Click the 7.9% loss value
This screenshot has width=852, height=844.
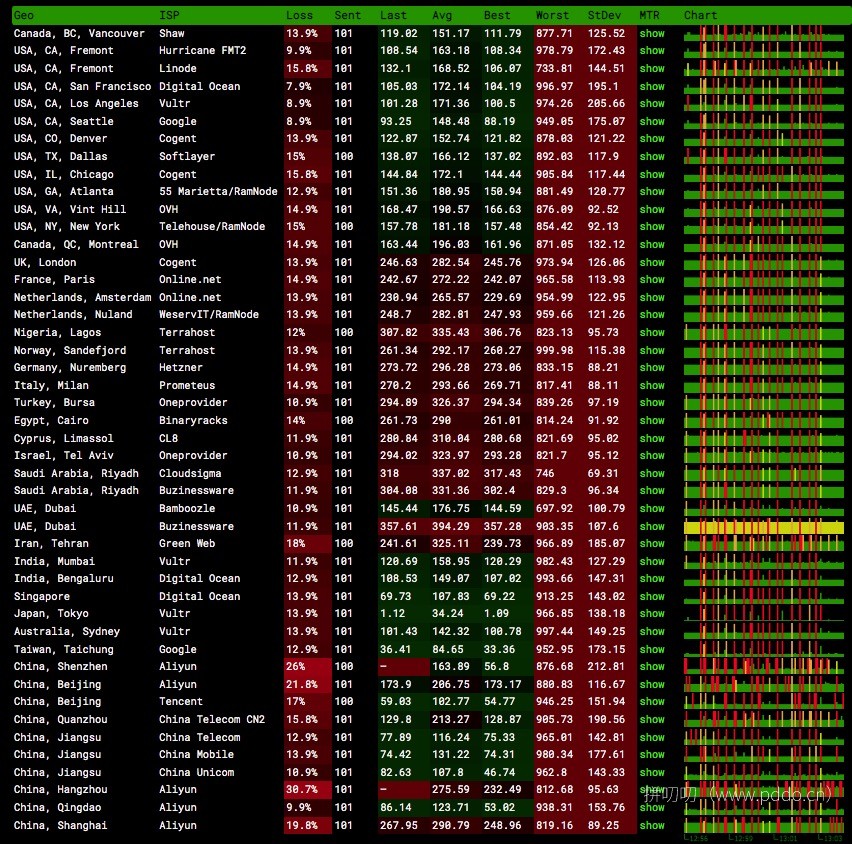tap(299, 86)
